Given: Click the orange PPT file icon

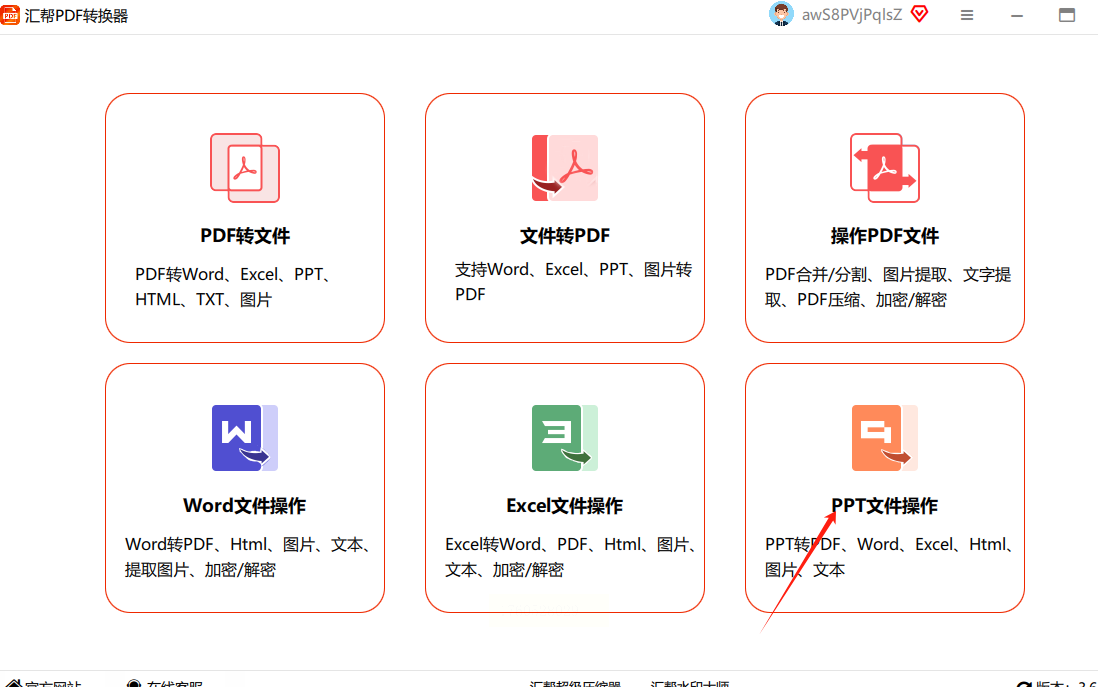Looking at the screenshot, I should coord(884,438).
